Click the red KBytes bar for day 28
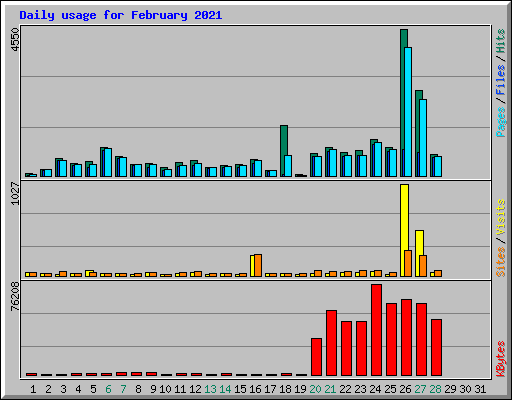The height and width of the screenshot is (400, 512). coord(436,347)
